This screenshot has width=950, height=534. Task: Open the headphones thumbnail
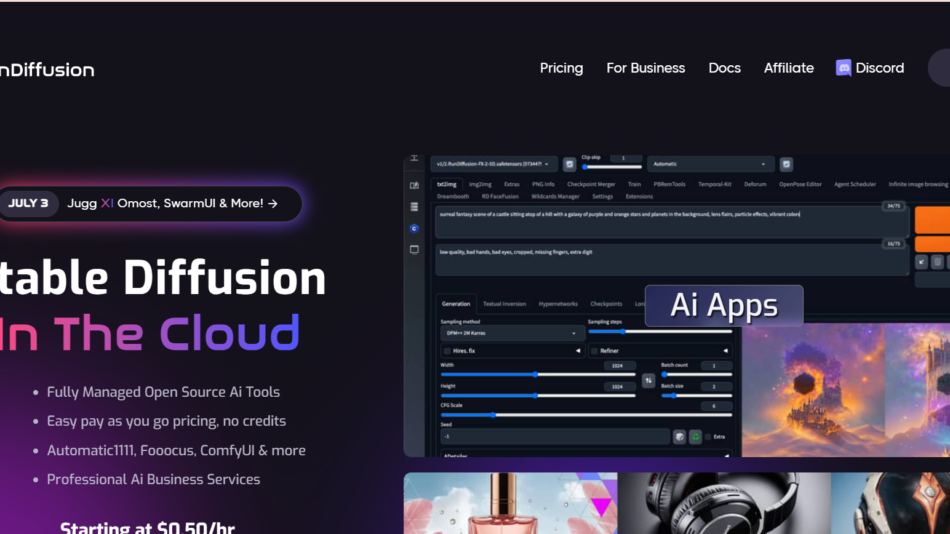click(x=724, y=503)
